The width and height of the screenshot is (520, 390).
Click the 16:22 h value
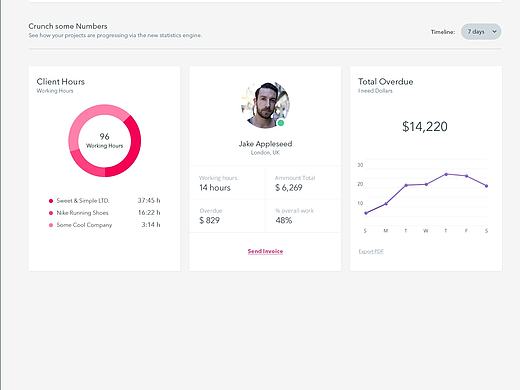[x=149, y=212]
